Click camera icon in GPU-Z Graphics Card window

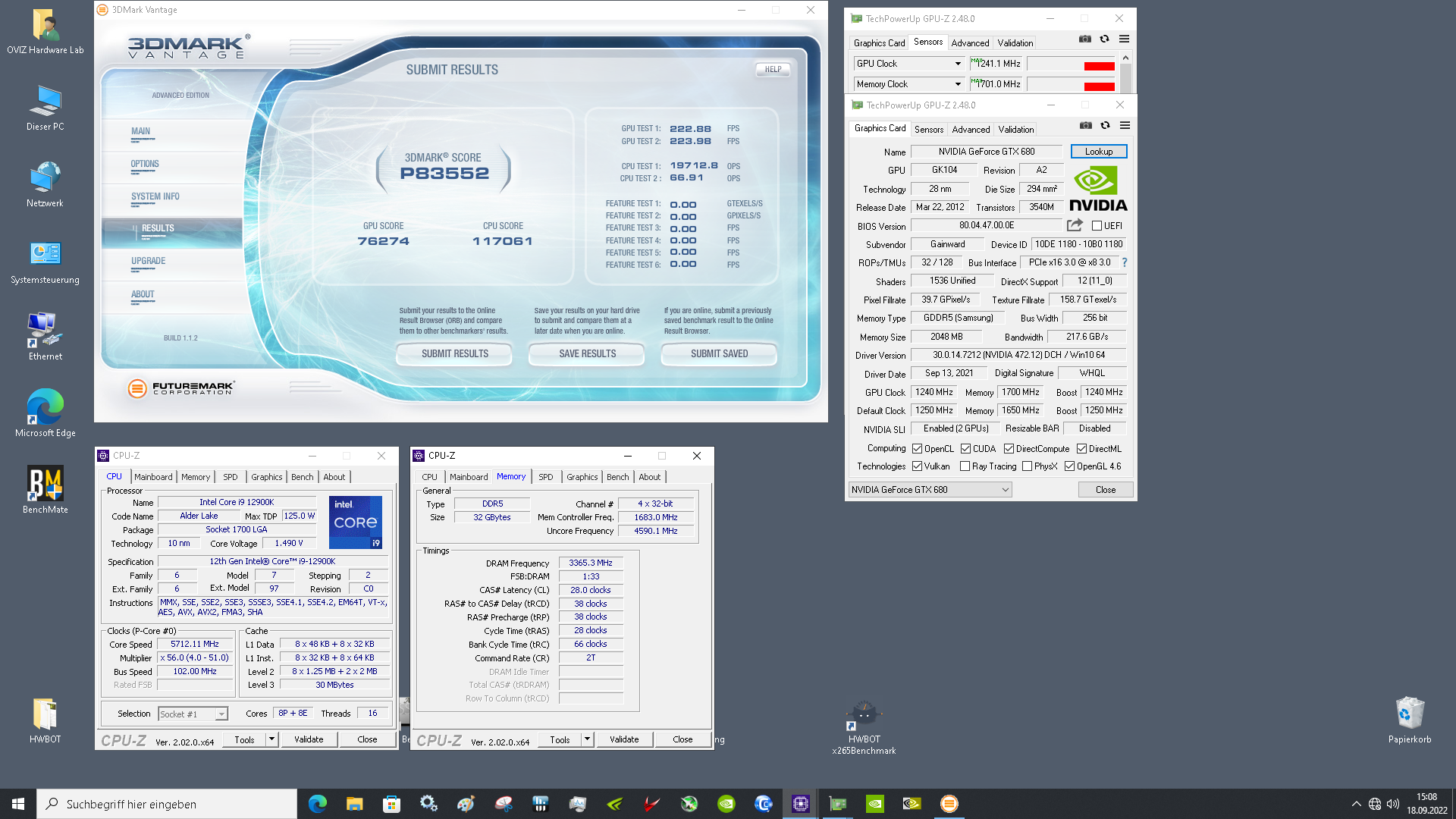pyautogui.click(x=1086, y=126)
